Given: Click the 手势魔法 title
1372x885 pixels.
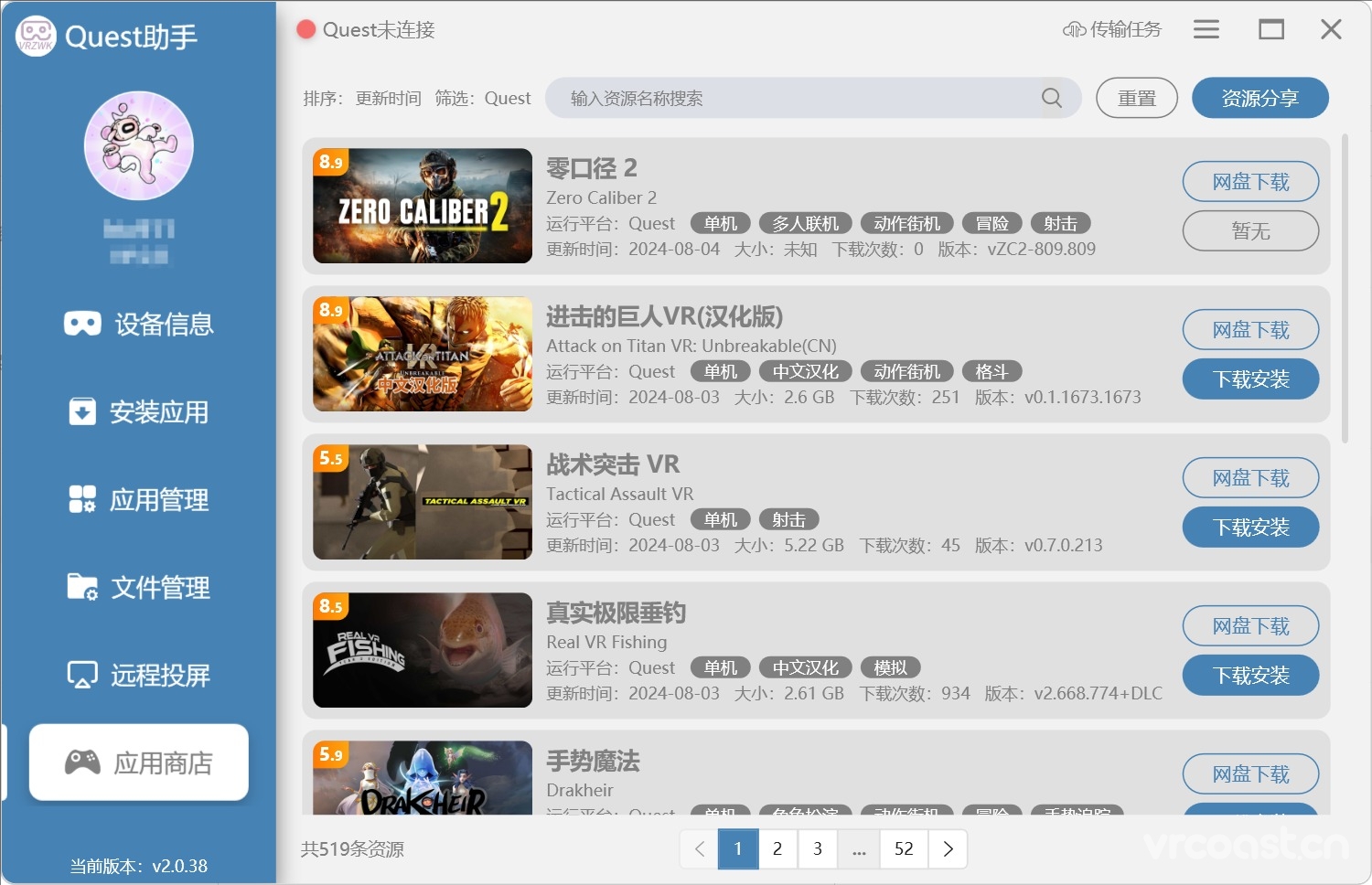Looking at the screenshot, I should 593,761.
